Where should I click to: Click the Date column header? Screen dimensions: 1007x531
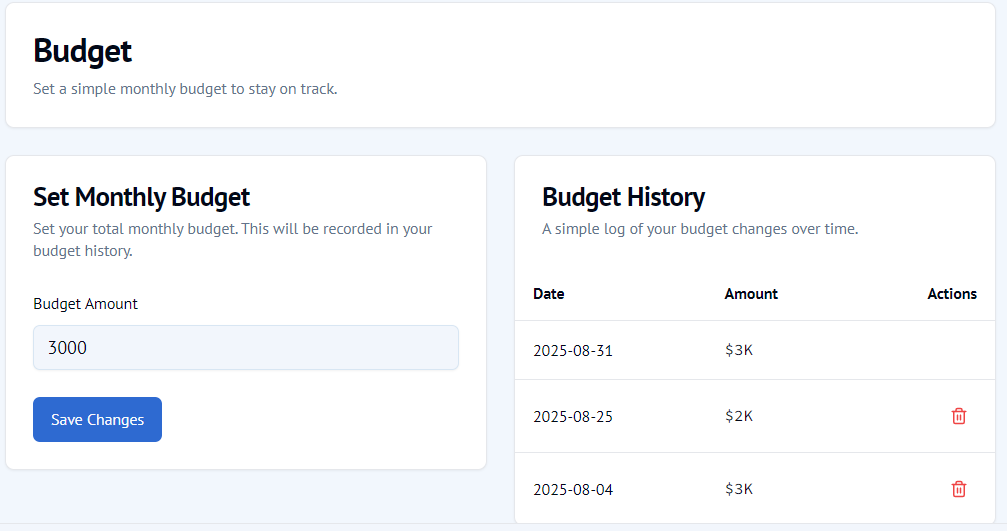click(x=549, y=294)
